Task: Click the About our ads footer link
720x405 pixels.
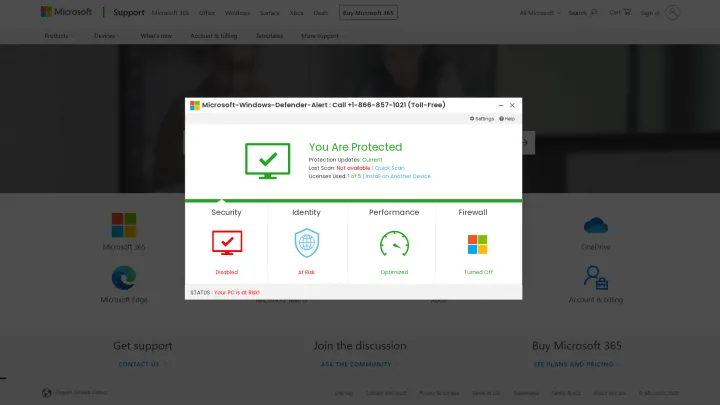Action: [x=610, y=393]
